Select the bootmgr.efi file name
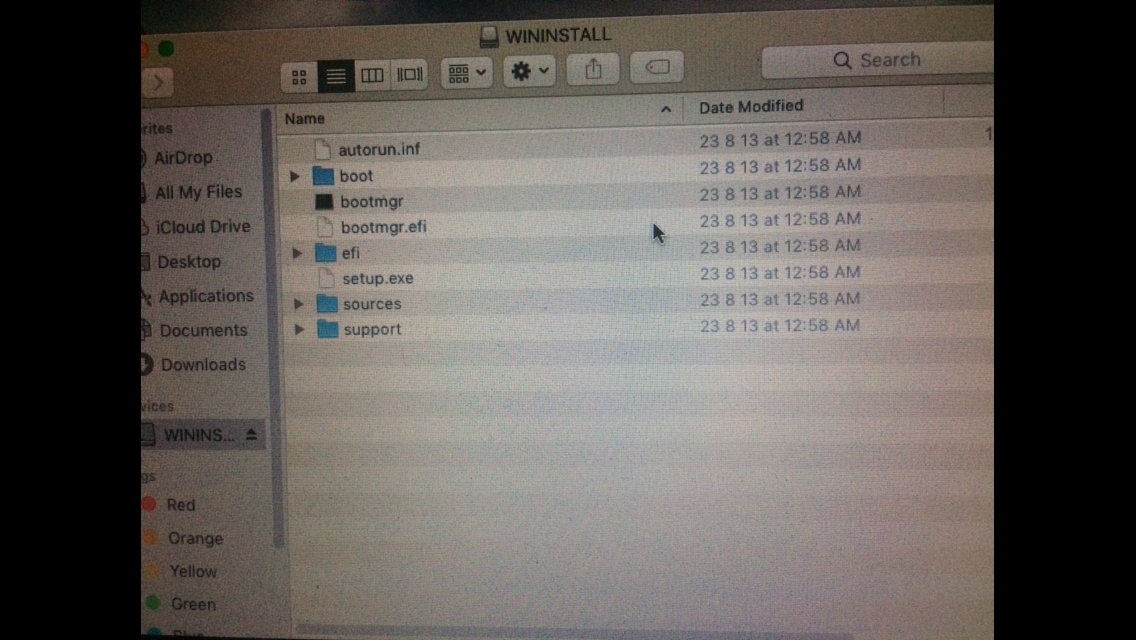 (x=384, y=227)
